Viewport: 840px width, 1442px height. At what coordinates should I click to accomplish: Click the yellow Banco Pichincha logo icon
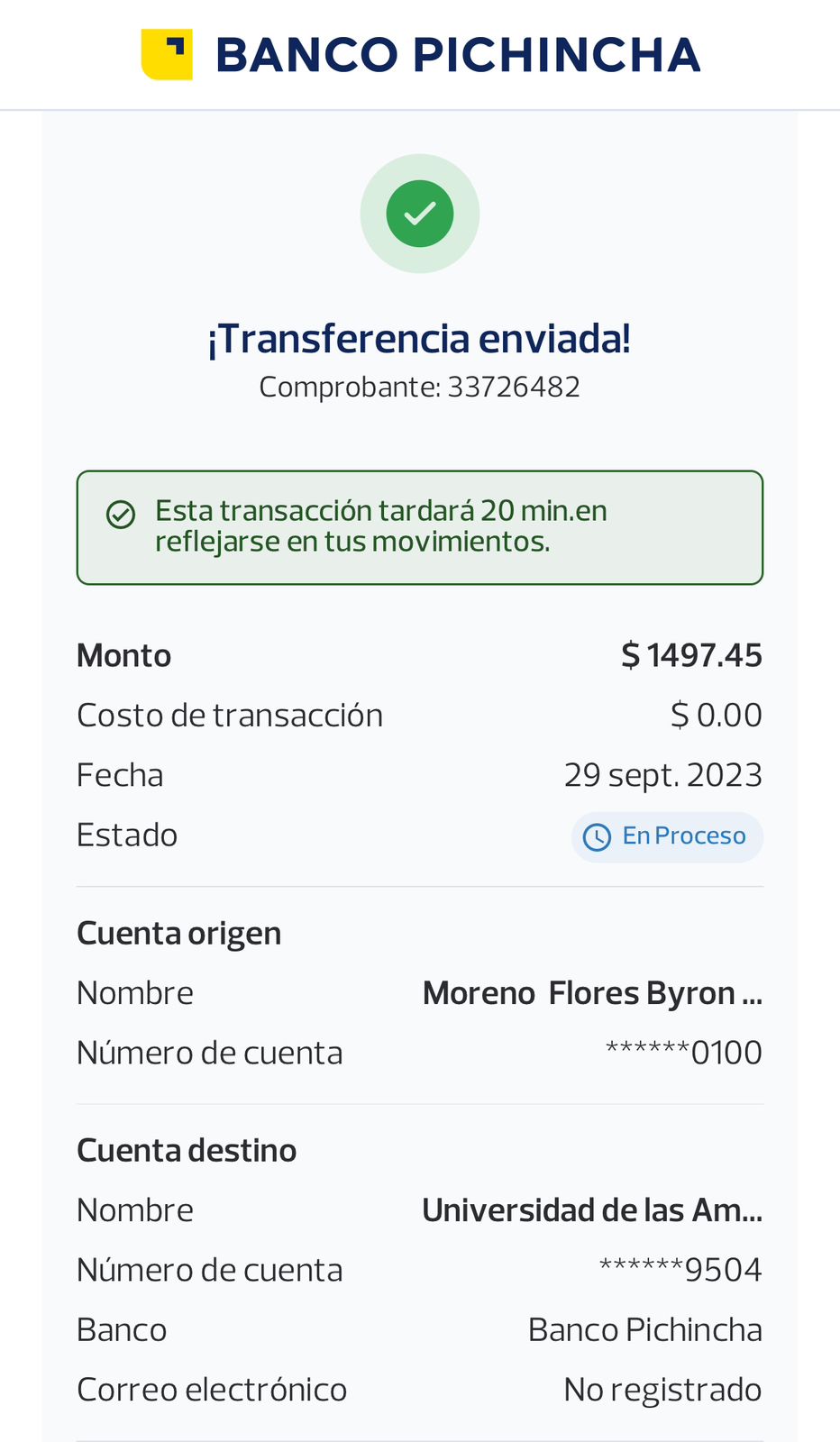(167, 54)
